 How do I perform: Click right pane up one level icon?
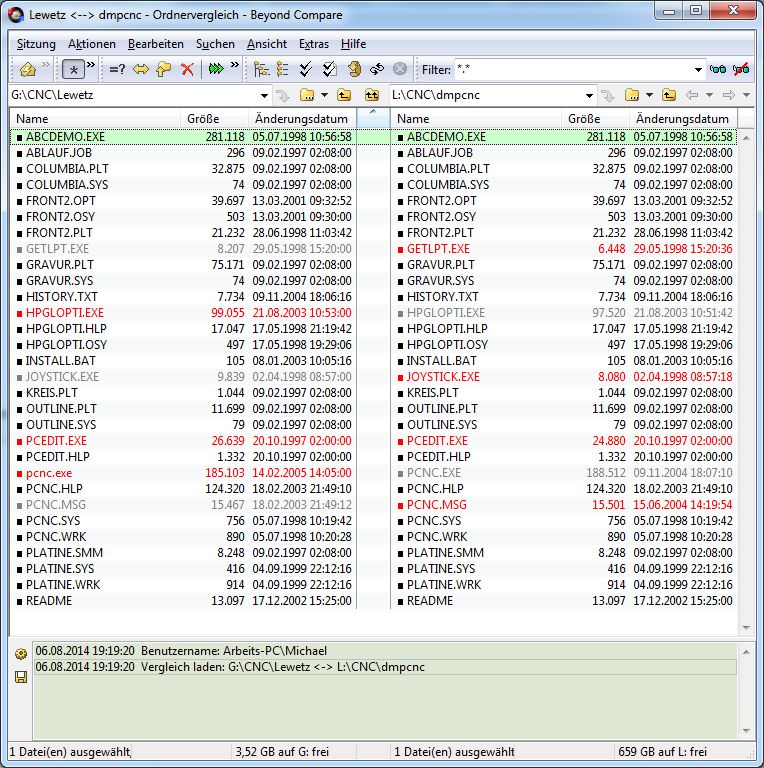point(669,95)
